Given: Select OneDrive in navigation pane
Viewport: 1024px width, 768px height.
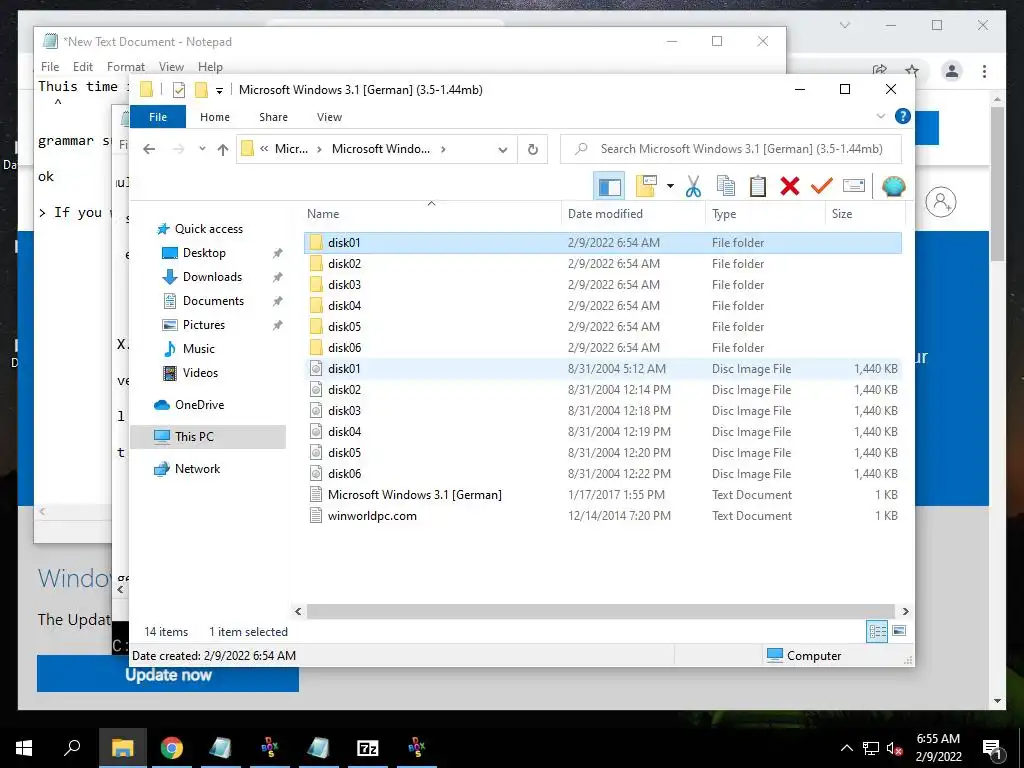Looking at the screenshot, I should [x=199, y=405].
